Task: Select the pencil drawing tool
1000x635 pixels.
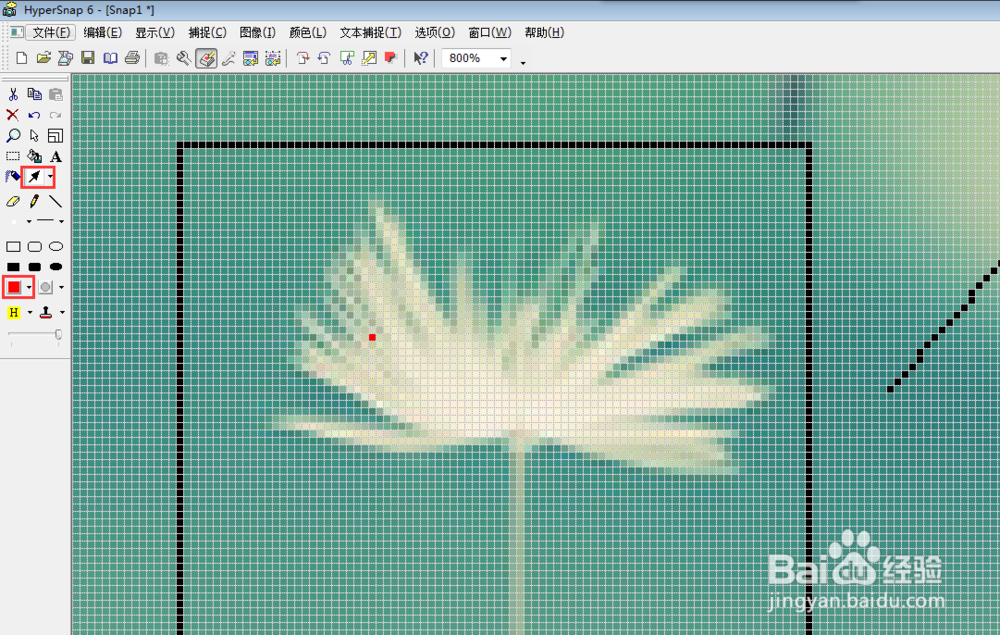Action: tap(34, 201)
